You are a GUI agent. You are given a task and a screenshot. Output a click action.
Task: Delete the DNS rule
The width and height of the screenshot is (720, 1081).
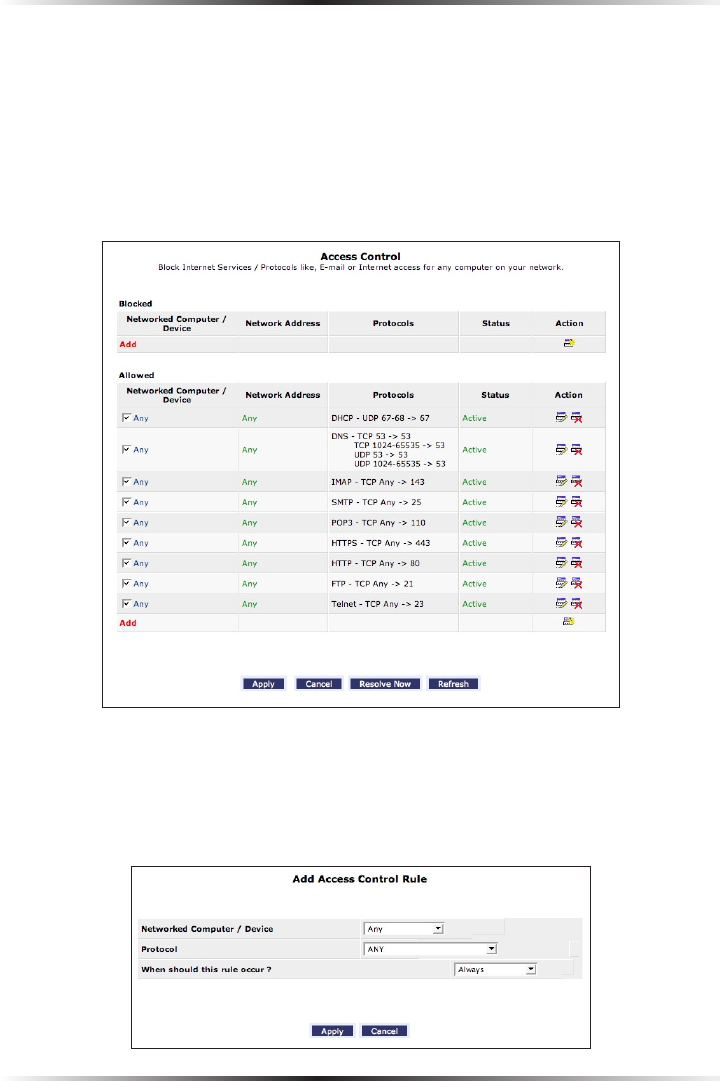point(577,449)
